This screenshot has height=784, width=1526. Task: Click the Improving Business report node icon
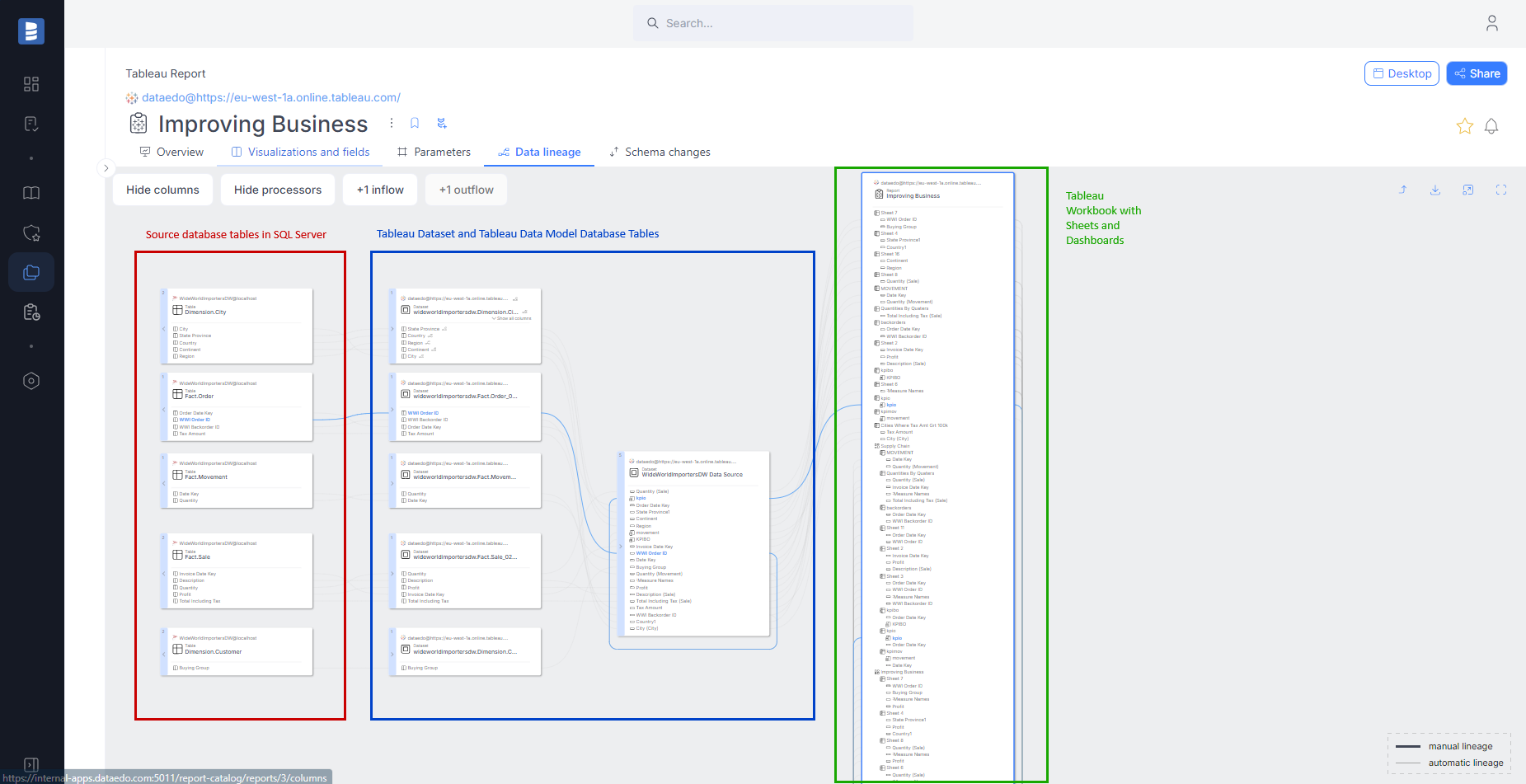pos(879,195)
